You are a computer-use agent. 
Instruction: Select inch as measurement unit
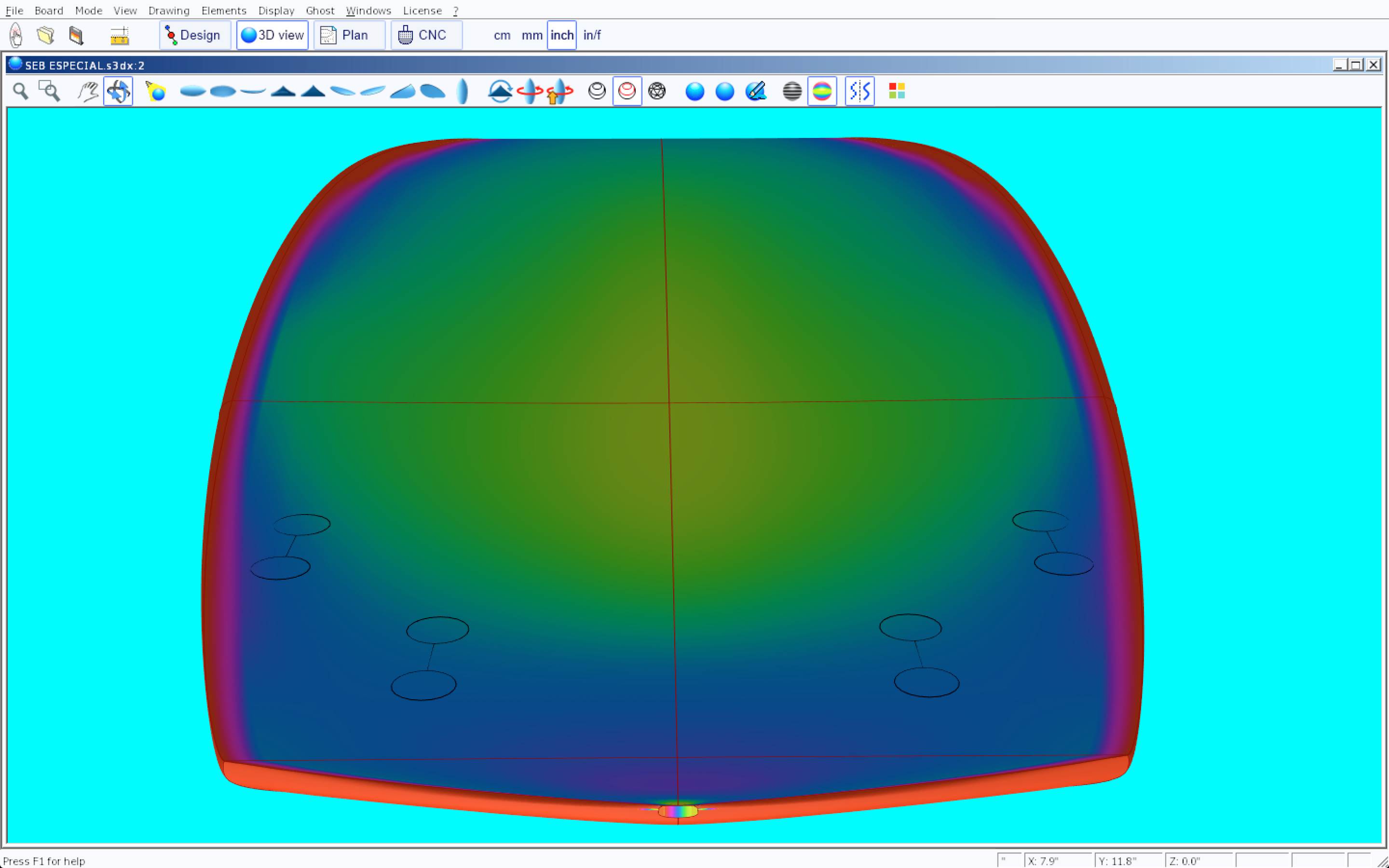[x=561, y=36]
